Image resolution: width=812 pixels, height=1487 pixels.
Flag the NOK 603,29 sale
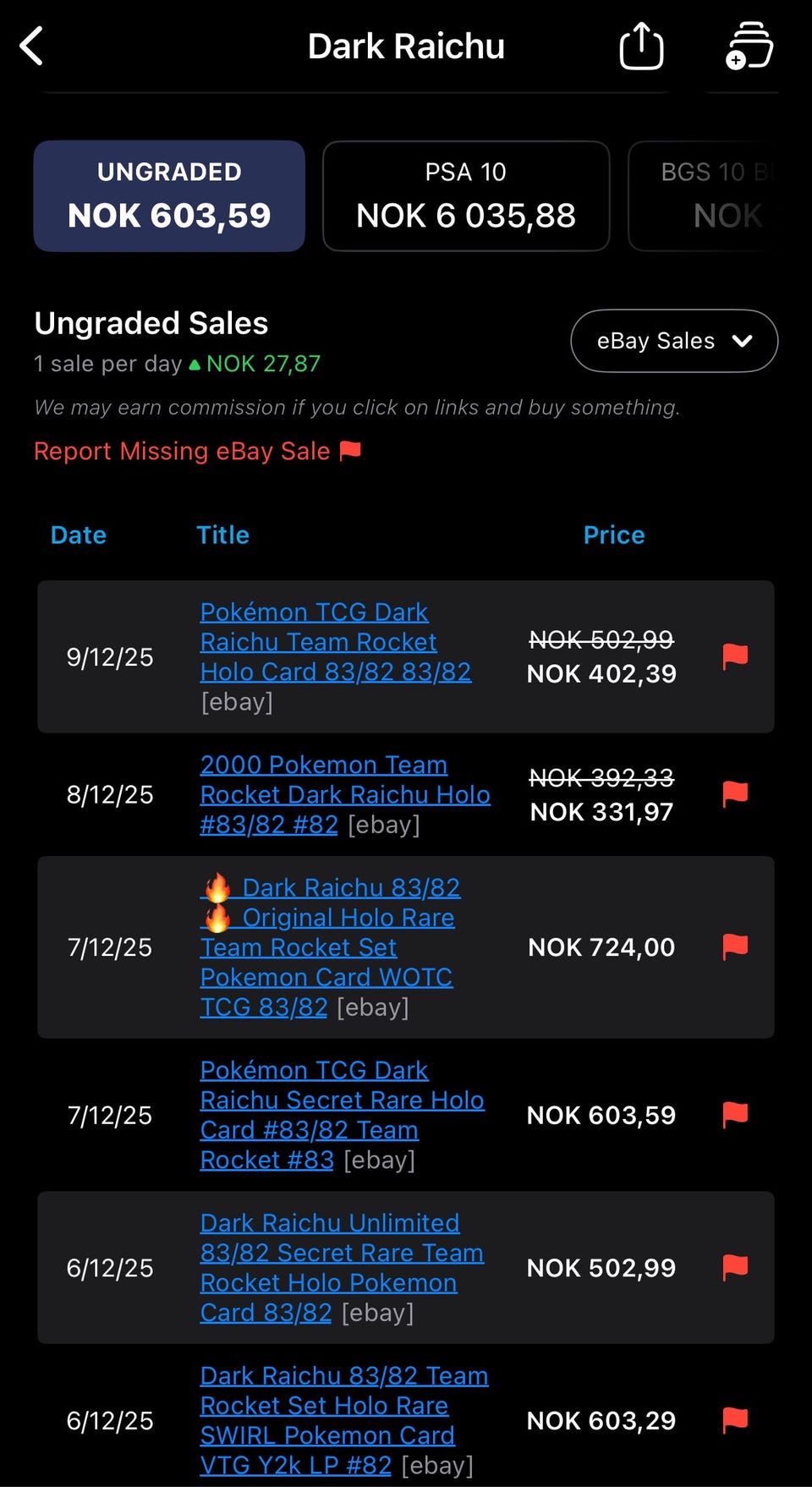(x=735, y=1420)
